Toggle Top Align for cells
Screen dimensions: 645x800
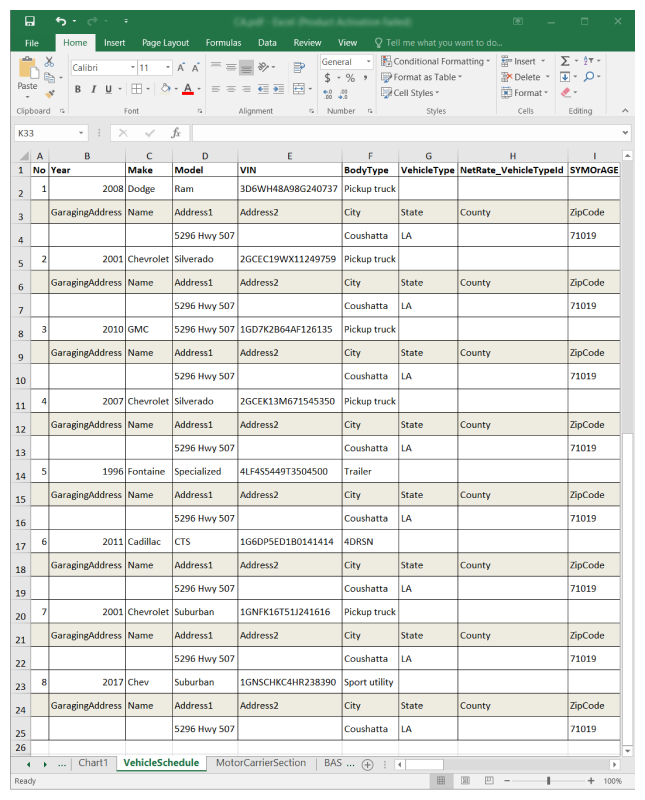[x=216, y=67]
